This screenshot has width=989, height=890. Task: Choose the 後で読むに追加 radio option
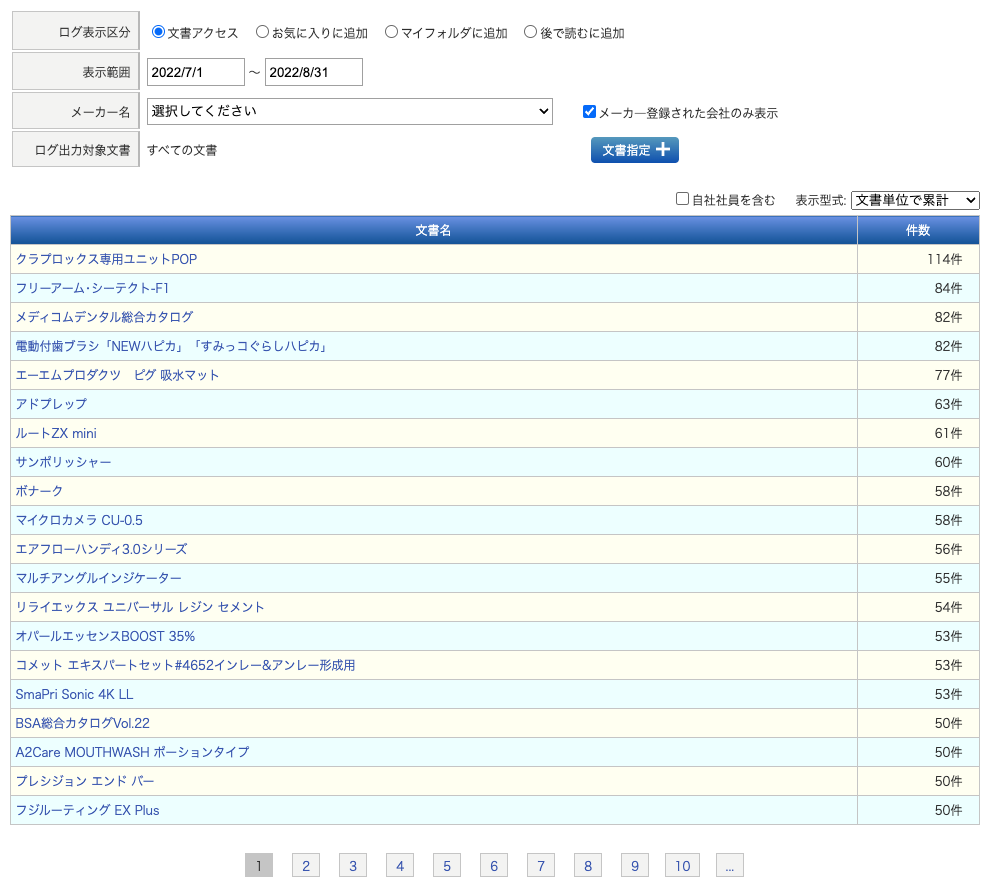(530, 32)
